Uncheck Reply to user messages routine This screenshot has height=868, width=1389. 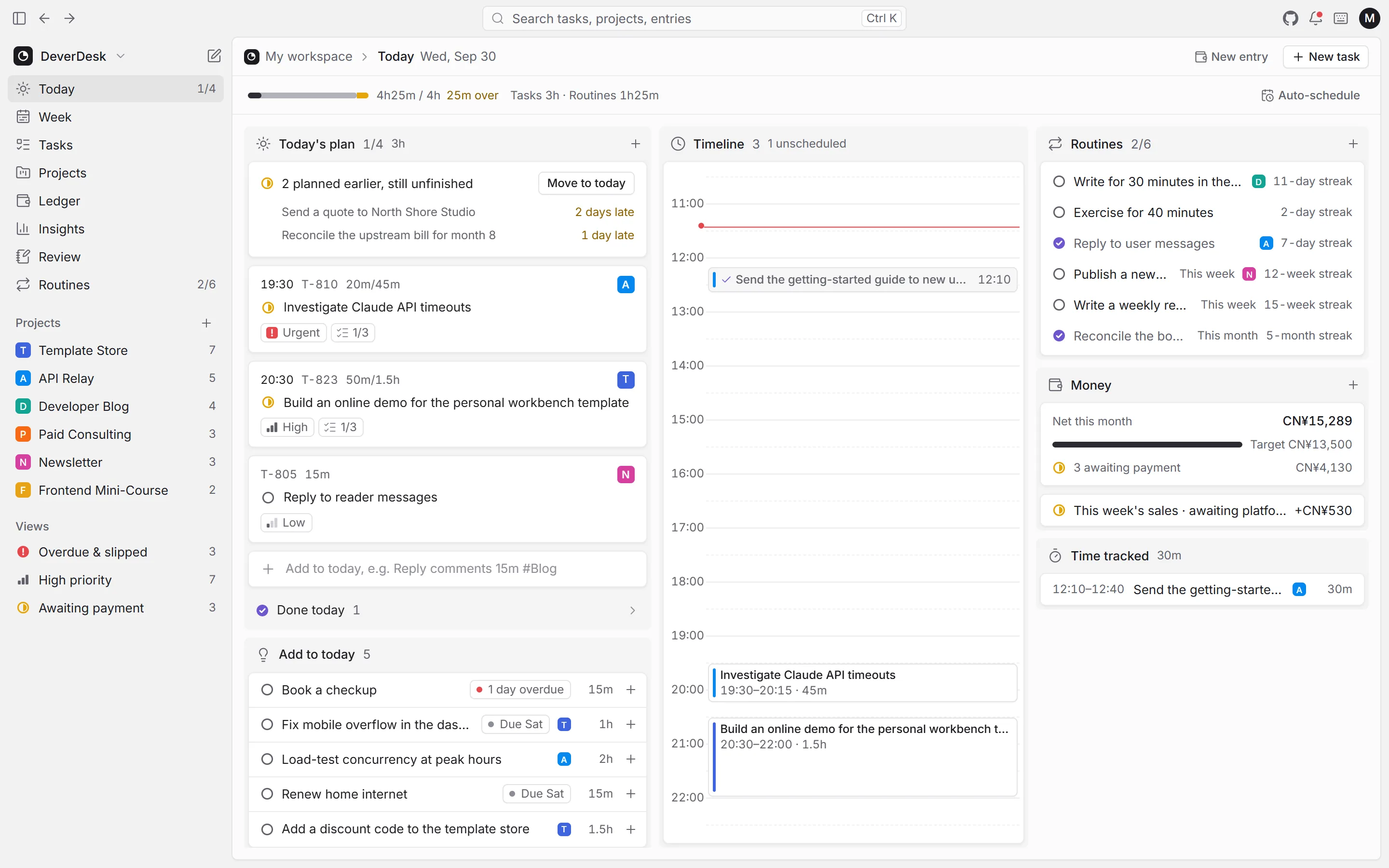coord(1059,244)
